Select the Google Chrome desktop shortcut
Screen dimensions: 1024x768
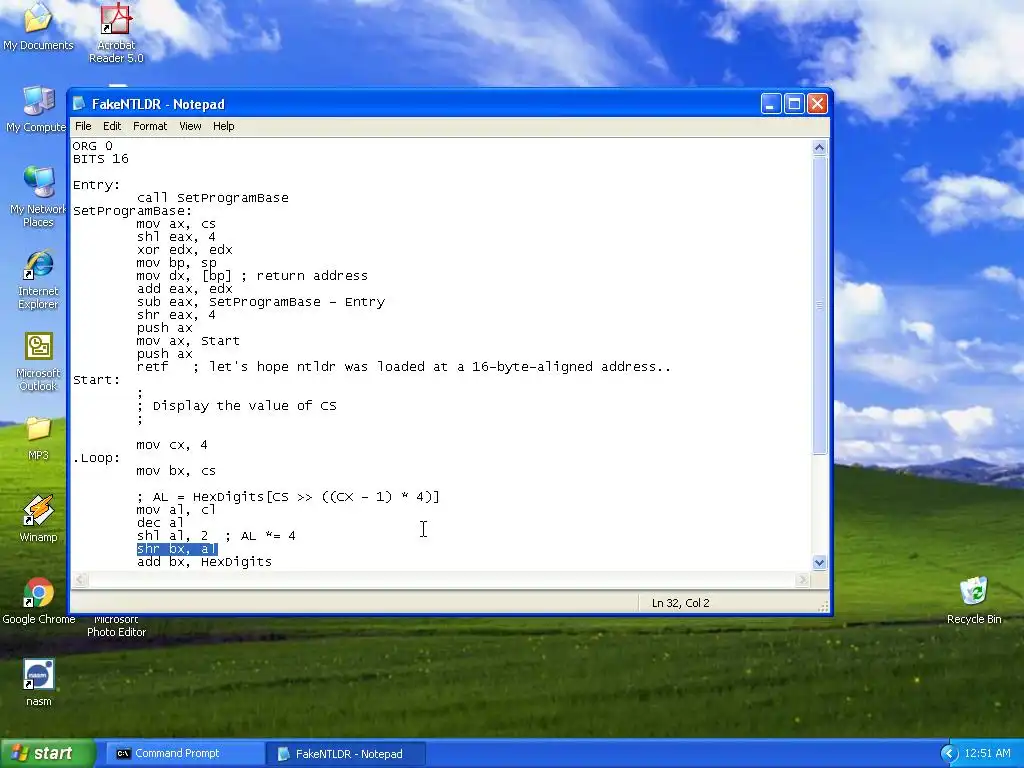pyautogui.click(x=38, y=601)
